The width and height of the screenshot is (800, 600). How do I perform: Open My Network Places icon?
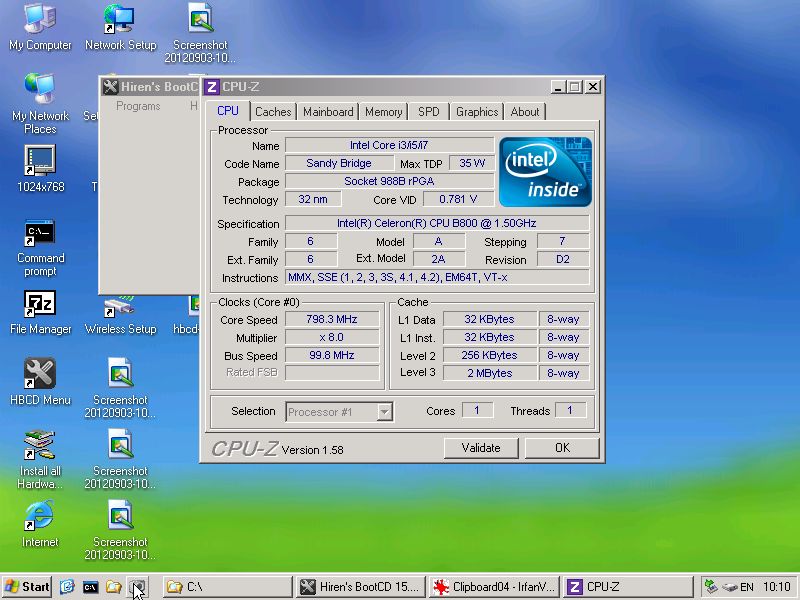pos(40,104)
